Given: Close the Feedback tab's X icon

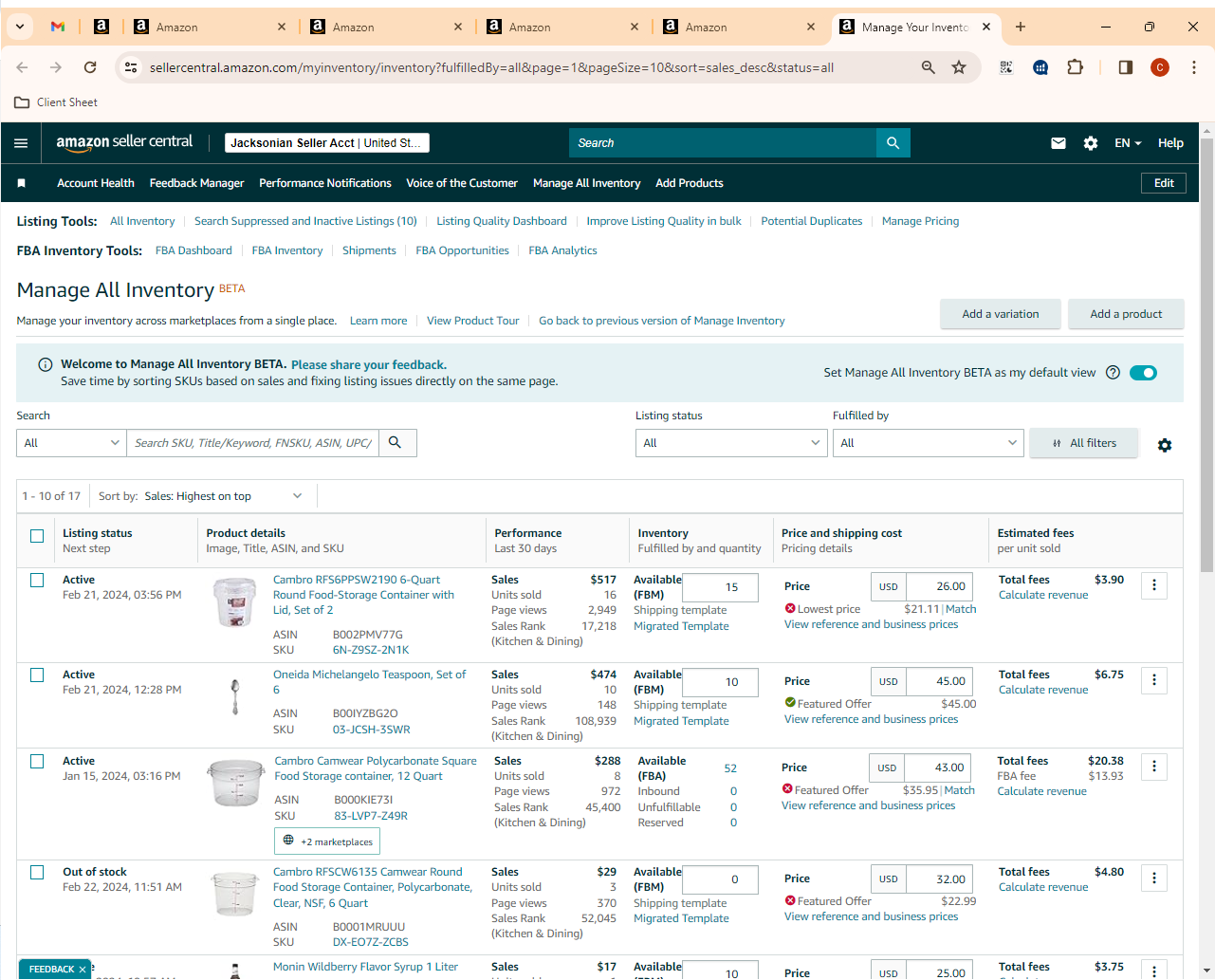Looking at the screenshot, I should [x=83, y=970].
